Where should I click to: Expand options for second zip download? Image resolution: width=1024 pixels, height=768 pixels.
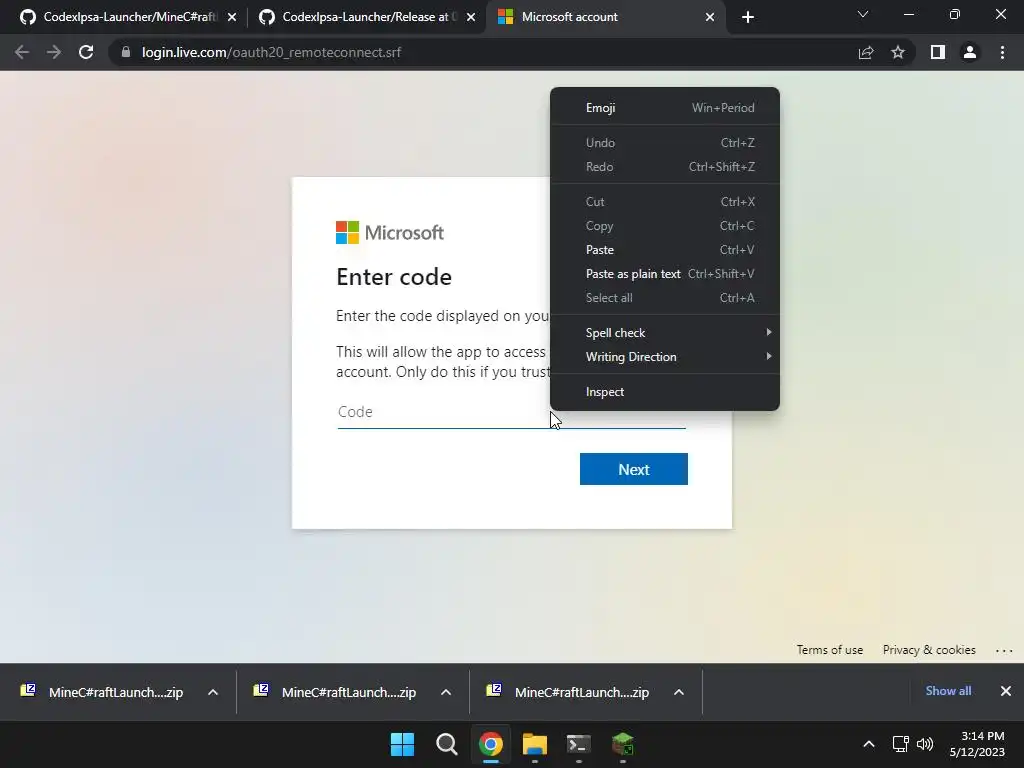[446, 692]
